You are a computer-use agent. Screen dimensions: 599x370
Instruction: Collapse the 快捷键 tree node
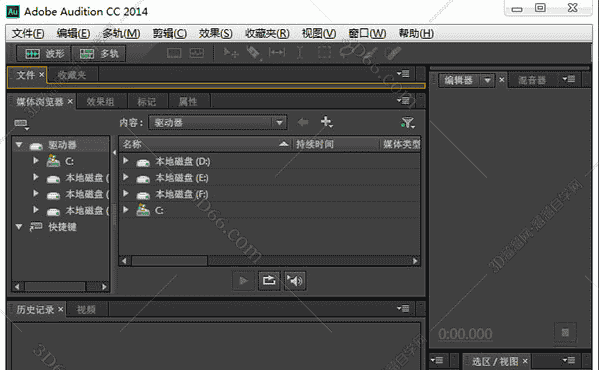point(19,227)
